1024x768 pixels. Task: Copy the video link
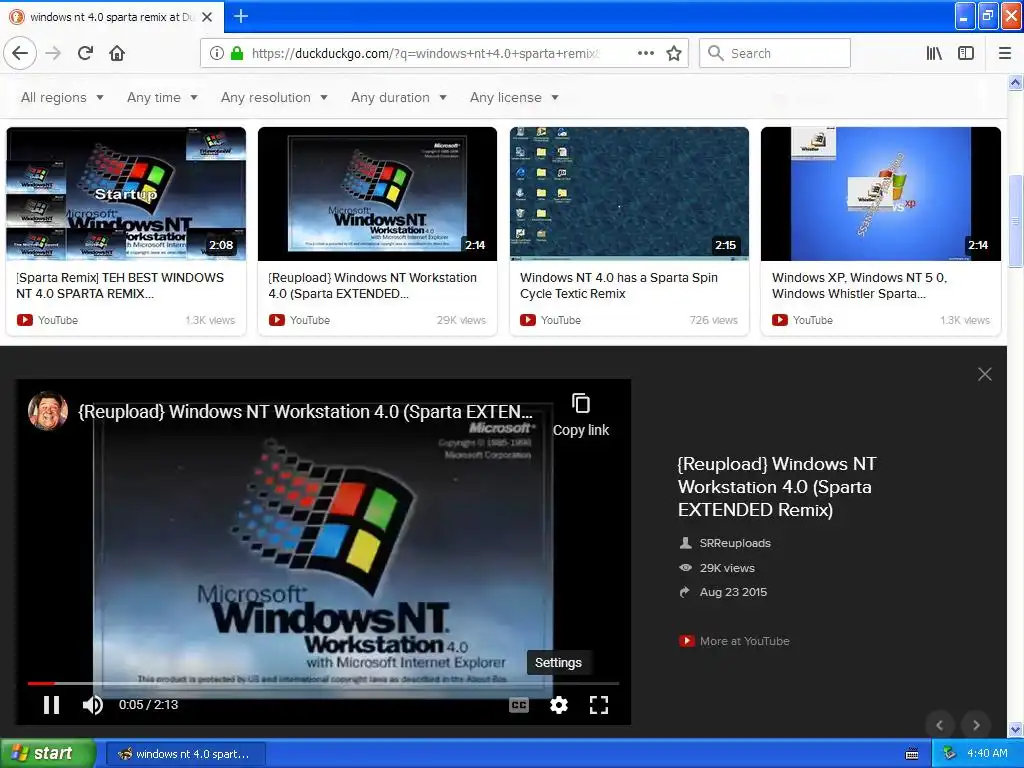pos(581,415)
